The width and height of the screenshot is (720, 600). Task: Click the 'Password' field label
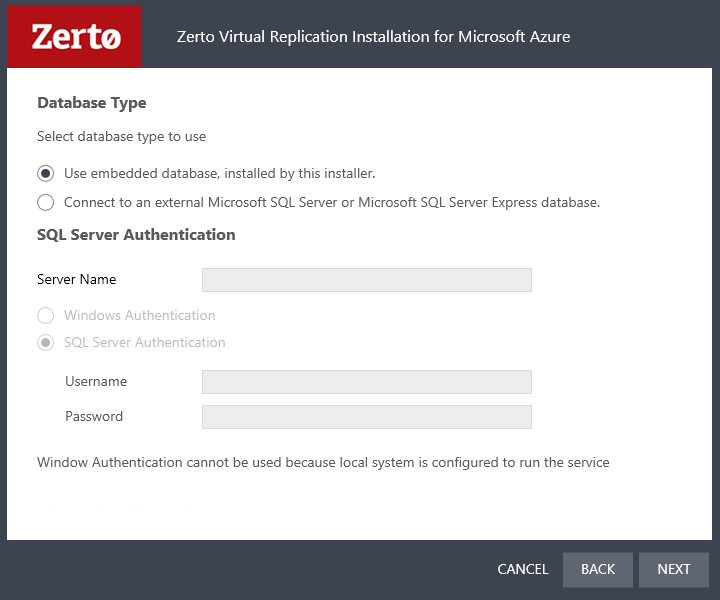(x=94, y=416)
